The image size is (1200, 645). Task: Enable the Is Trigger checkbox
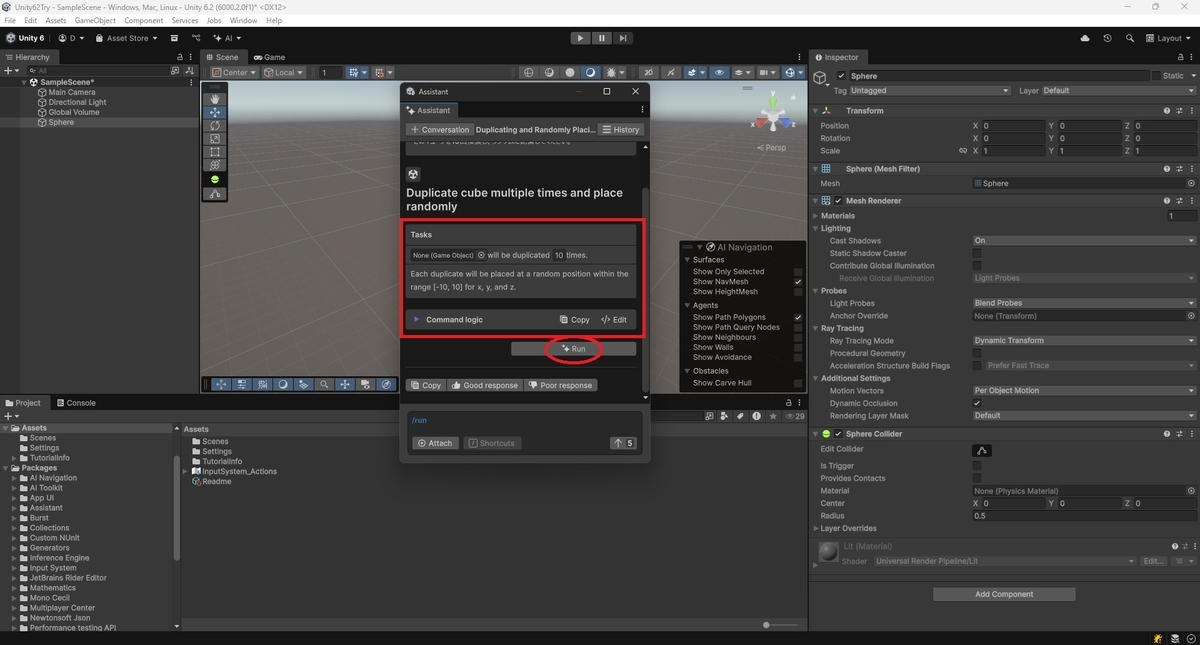click(x=977, y=466)
